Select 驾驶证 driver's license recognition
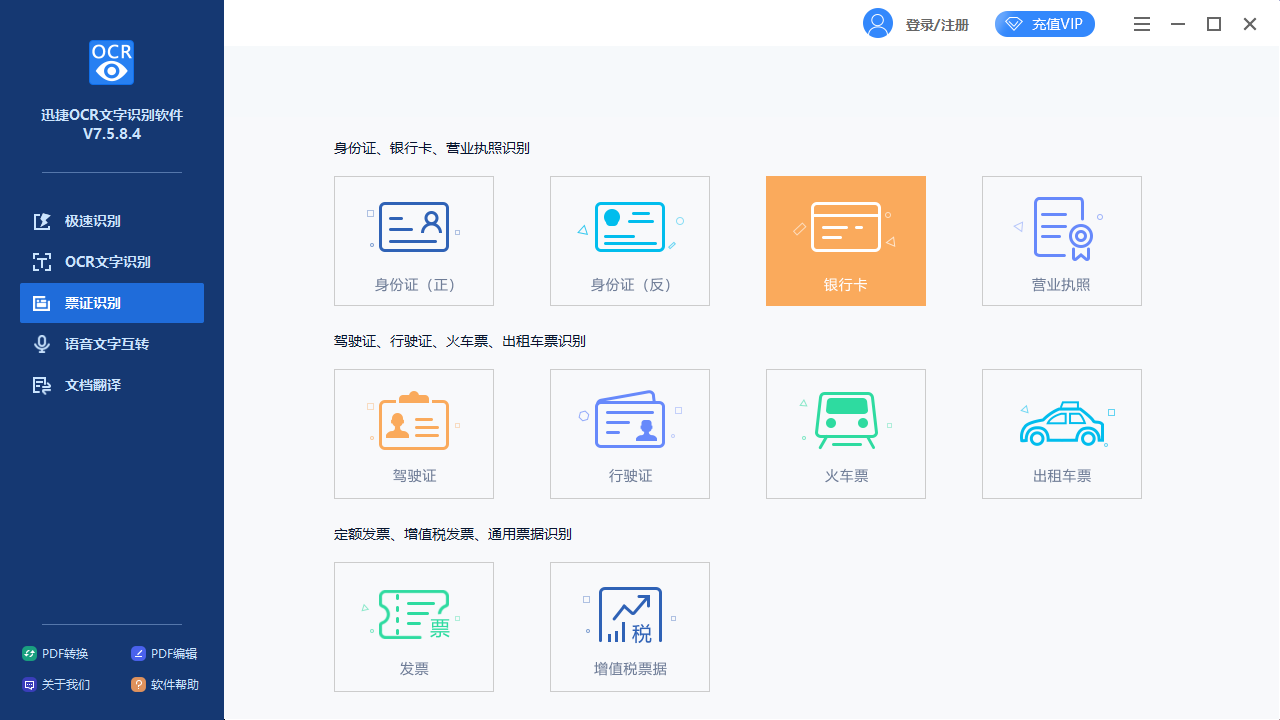Screen dimensions: 1280x720 (414, 433)
